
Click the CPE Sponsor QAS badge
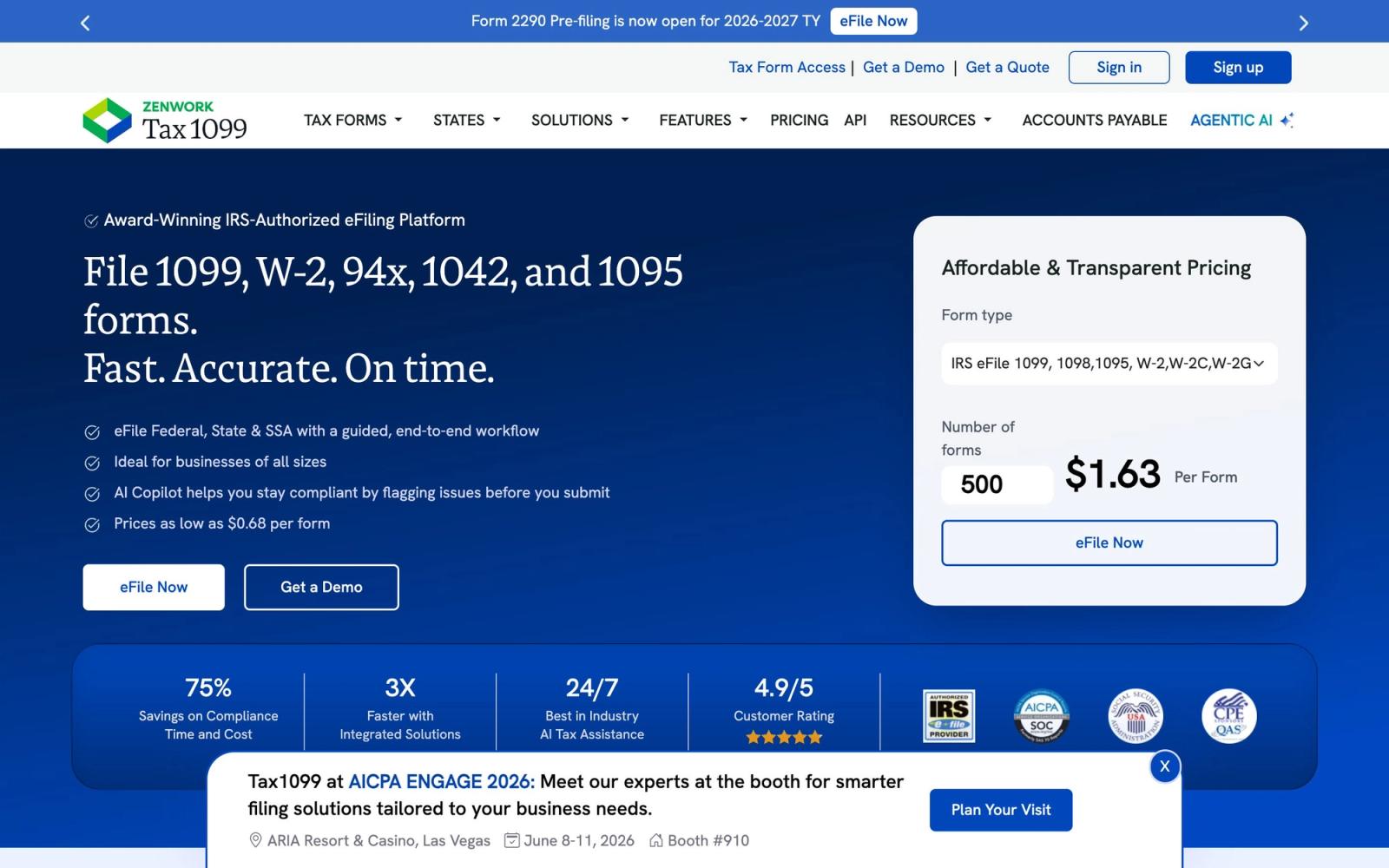coord(1228,716)
